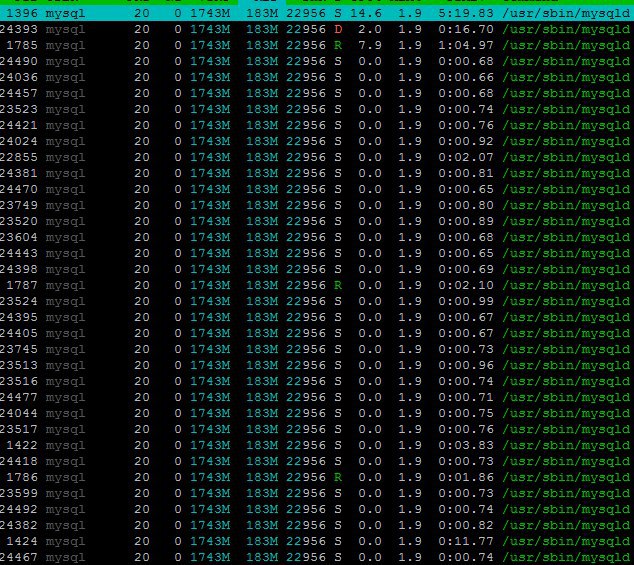Select process row with PID 24492
The height and width of the screenshot is (565, 634).
pos(317,510)
